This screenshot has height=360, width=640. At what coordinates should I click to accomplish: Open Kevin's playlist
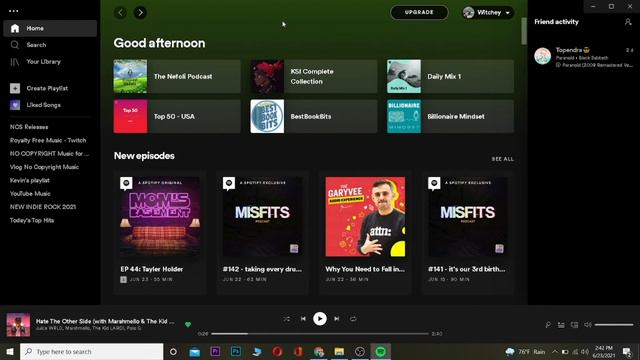29,180
